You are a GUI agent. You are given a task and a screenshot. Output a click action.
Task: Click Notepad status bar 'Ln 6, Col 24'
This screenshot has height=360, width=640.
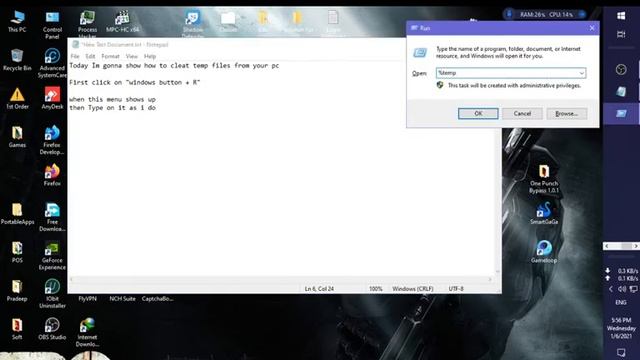(319, 289)
